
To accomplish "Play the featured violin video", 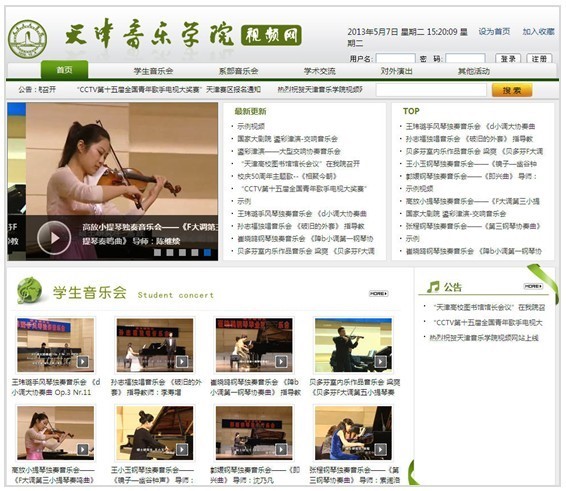I will tap(54, 238).
